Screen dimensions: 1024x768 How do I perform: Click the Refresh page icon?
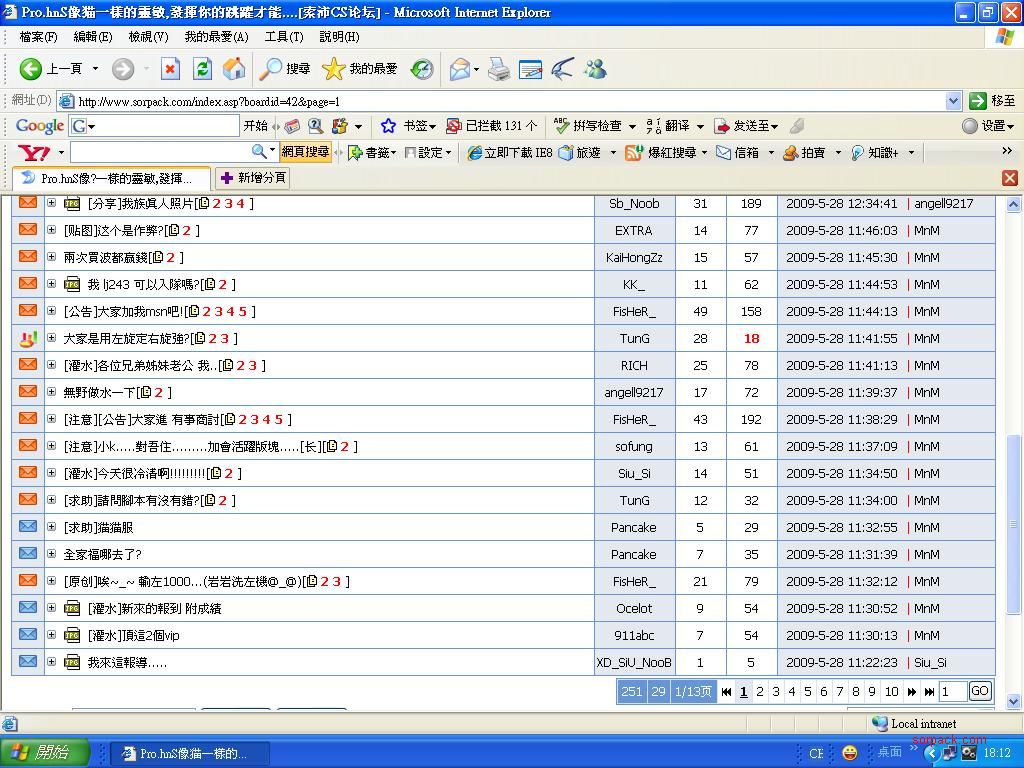pos(202,69)
